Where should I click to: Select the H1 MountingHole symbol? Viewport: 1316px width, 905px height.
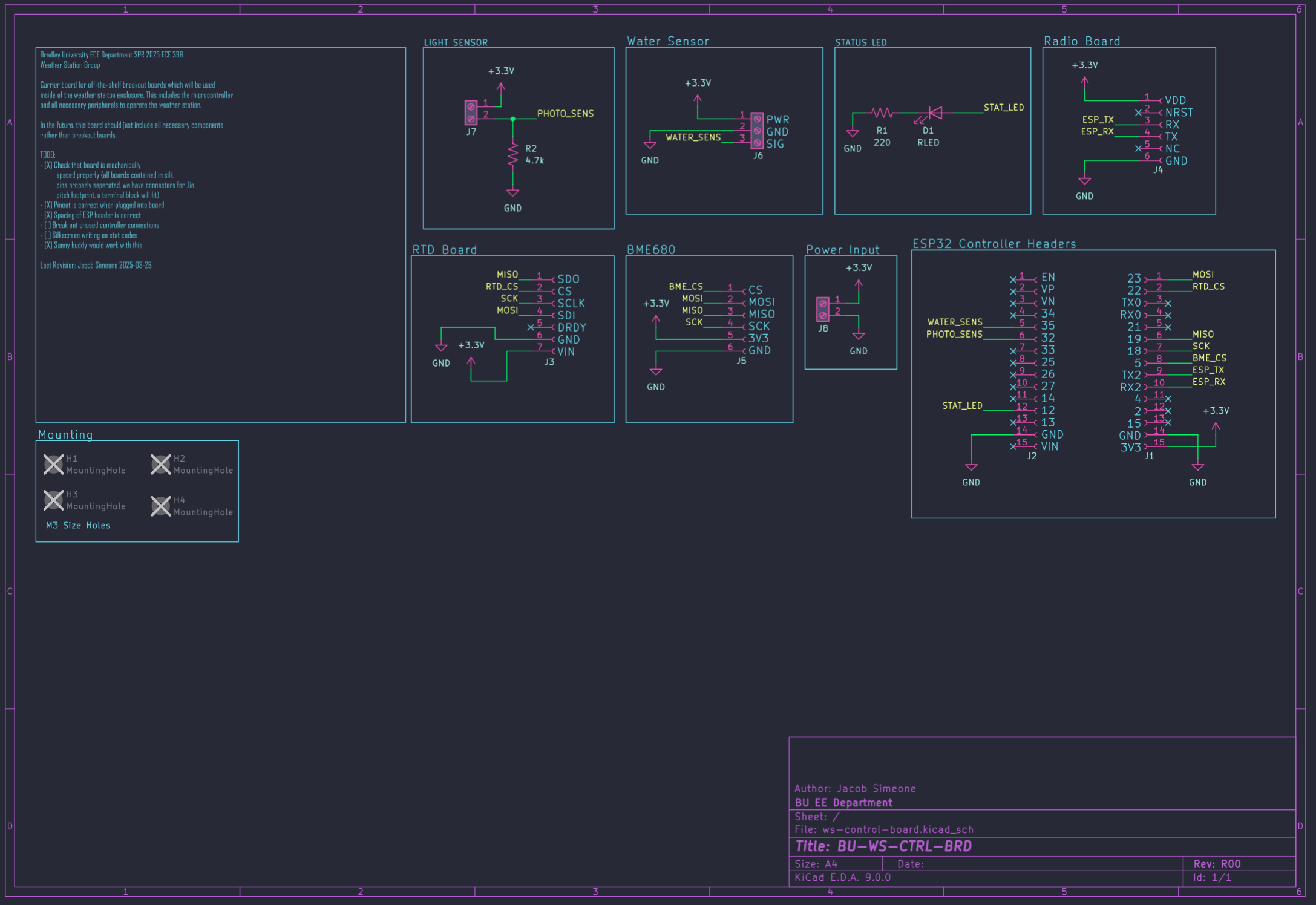click(x=53, y=465)
